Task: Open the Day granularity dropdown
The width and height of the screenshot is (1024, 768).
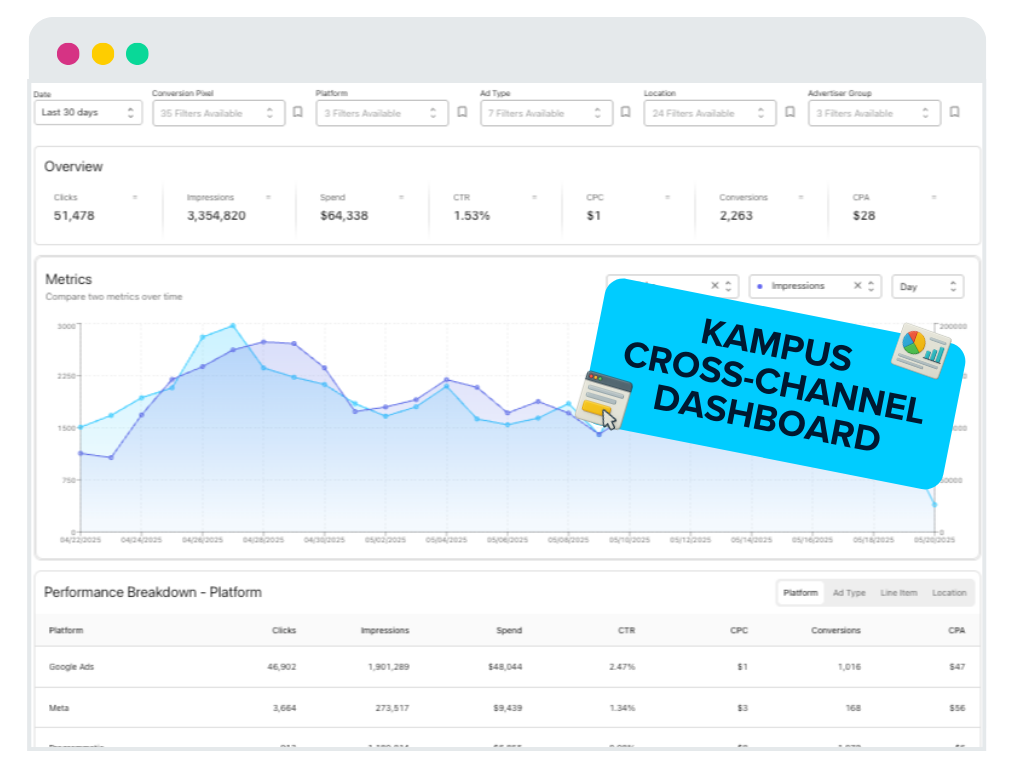Action: 928,287
